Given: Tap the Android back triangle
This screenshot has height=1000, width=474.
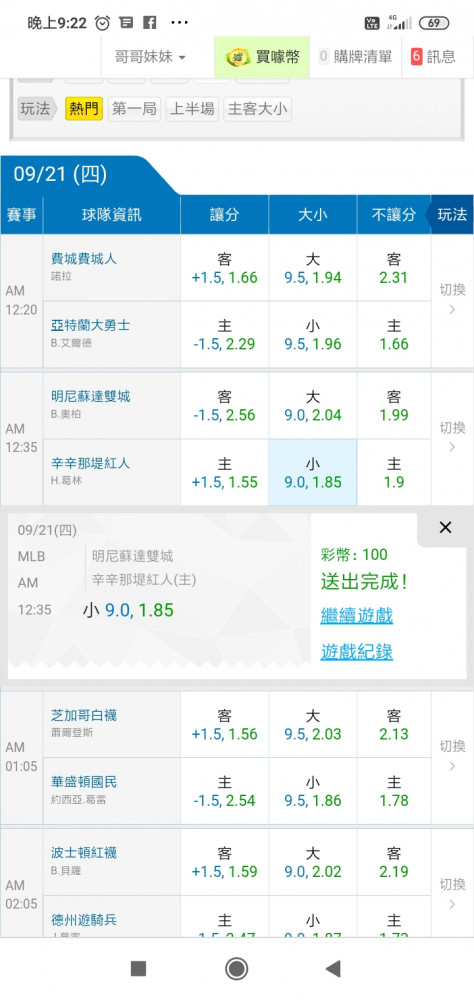Looking at the screenshot, I should (332, 969).
